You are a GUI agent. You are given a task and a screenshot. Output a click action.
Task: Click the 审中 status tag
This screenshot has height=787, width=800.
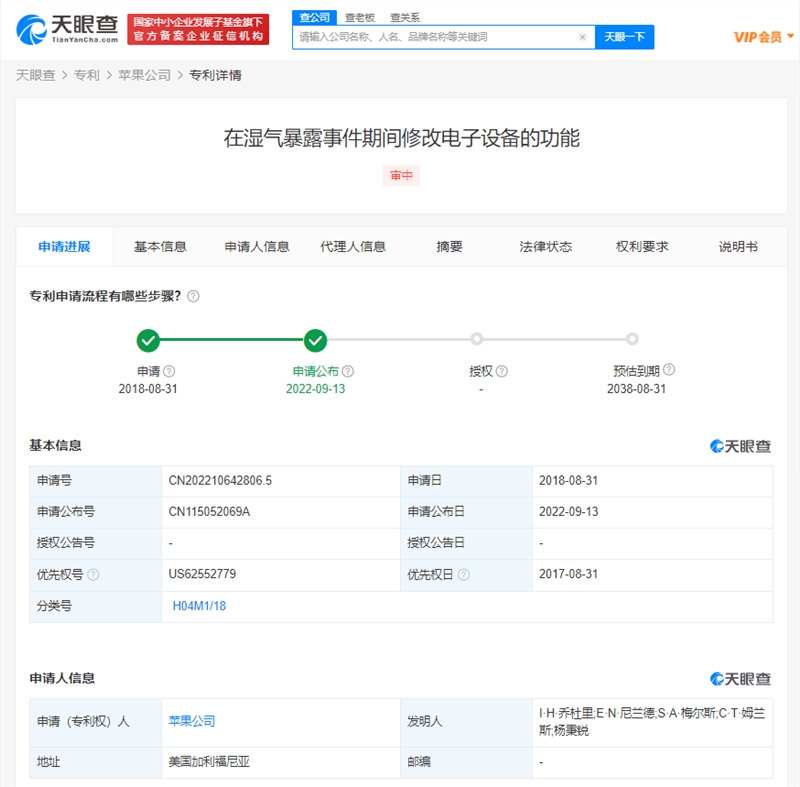click(401, 175)
